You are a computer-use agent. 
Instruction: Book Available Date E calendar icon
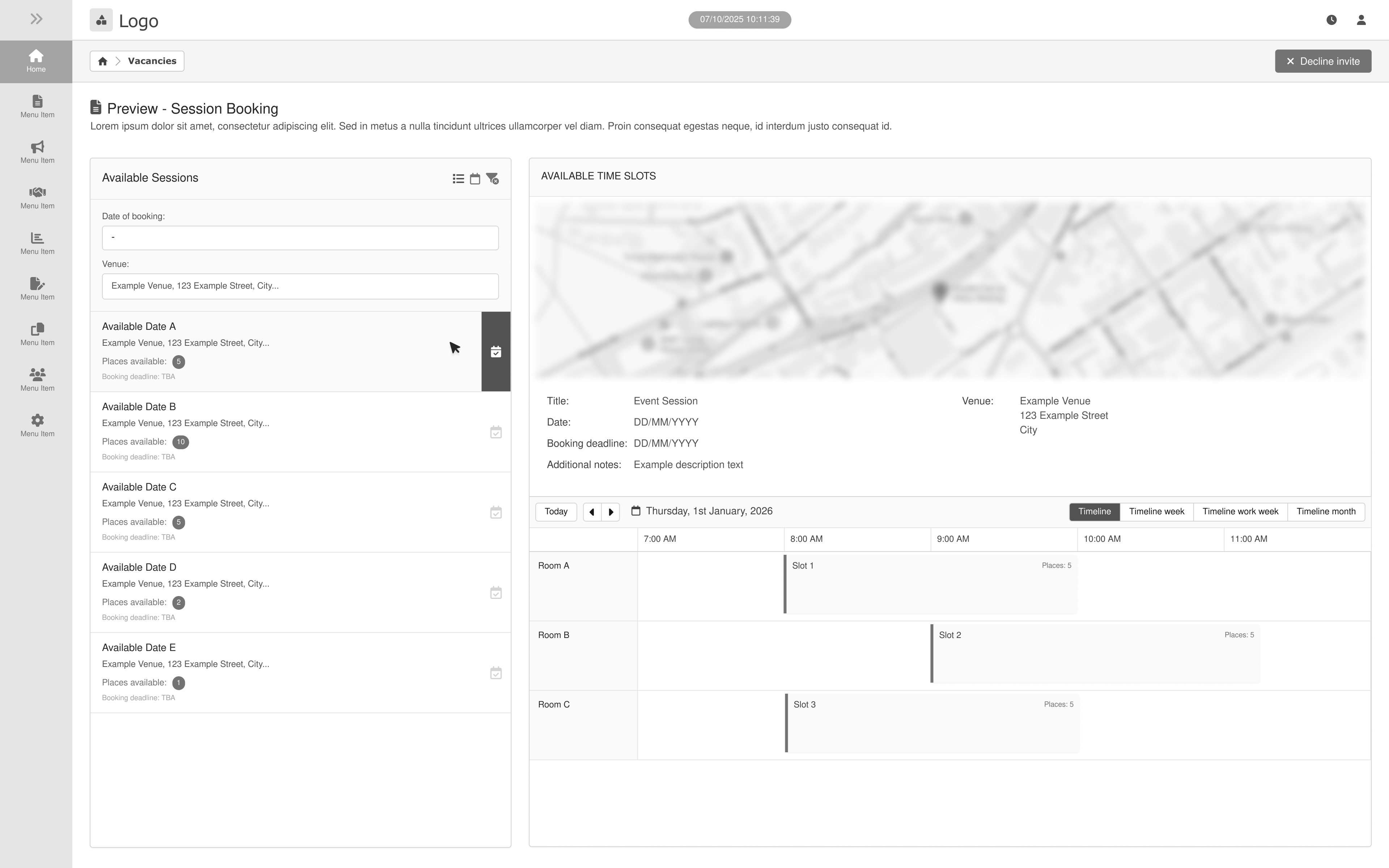pos(496,673)
